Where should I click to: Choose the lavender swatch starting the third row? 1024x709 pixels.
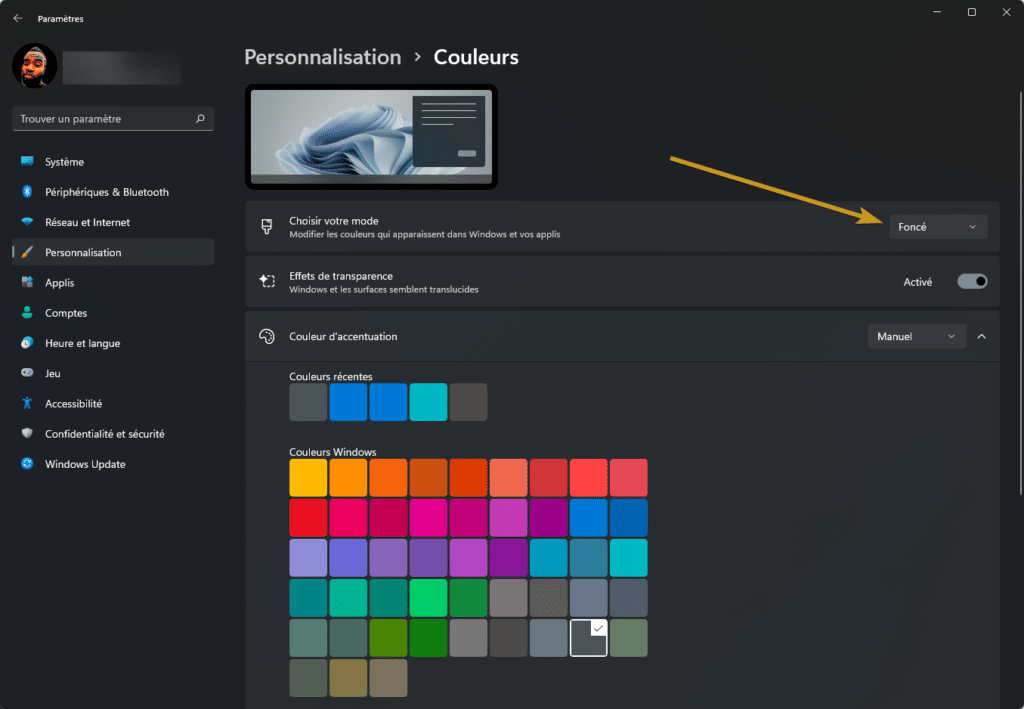point(308,558)
